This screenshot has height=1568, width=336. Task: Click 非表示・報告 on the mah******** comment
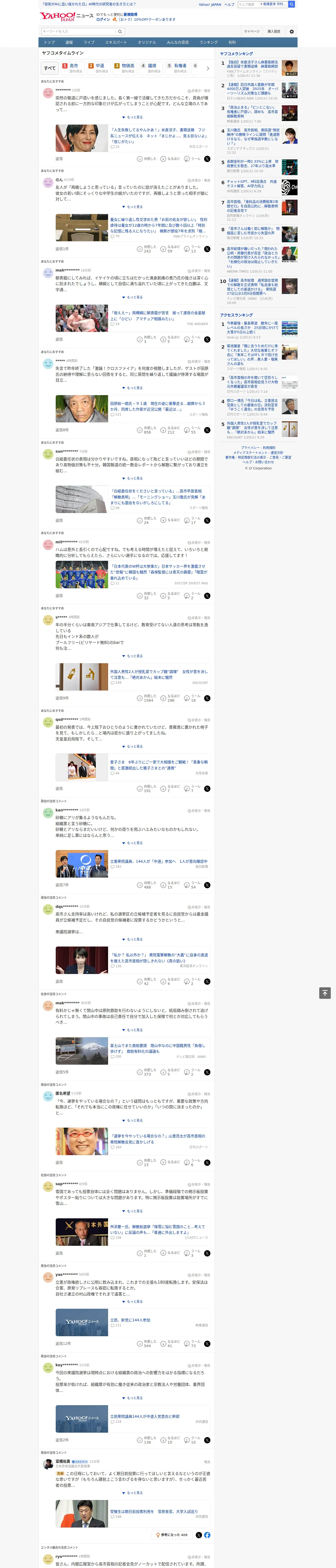[199, 271]
